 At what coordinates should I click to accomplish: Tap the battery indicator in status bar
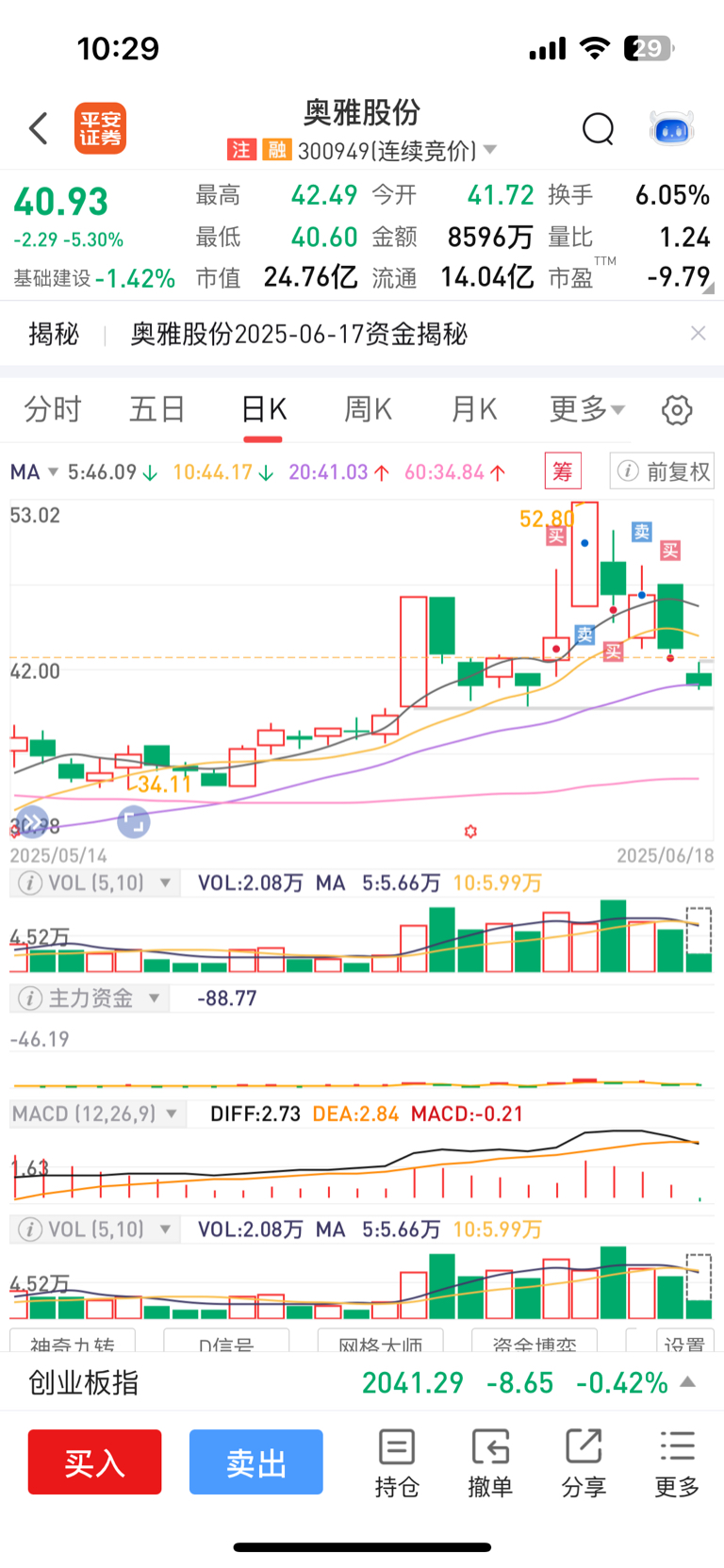point(649,48)
